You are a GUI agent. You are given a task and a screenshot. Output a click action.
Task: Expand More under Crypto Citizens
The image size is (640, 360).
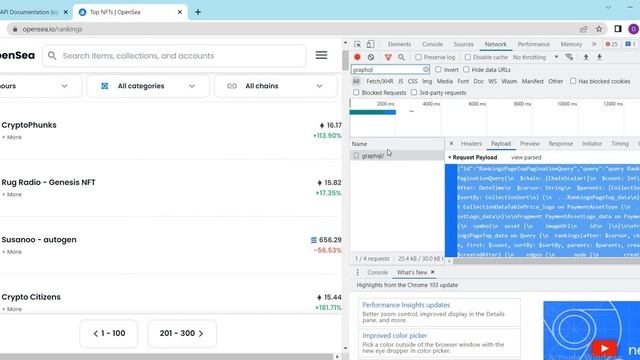tap(12, 309)
